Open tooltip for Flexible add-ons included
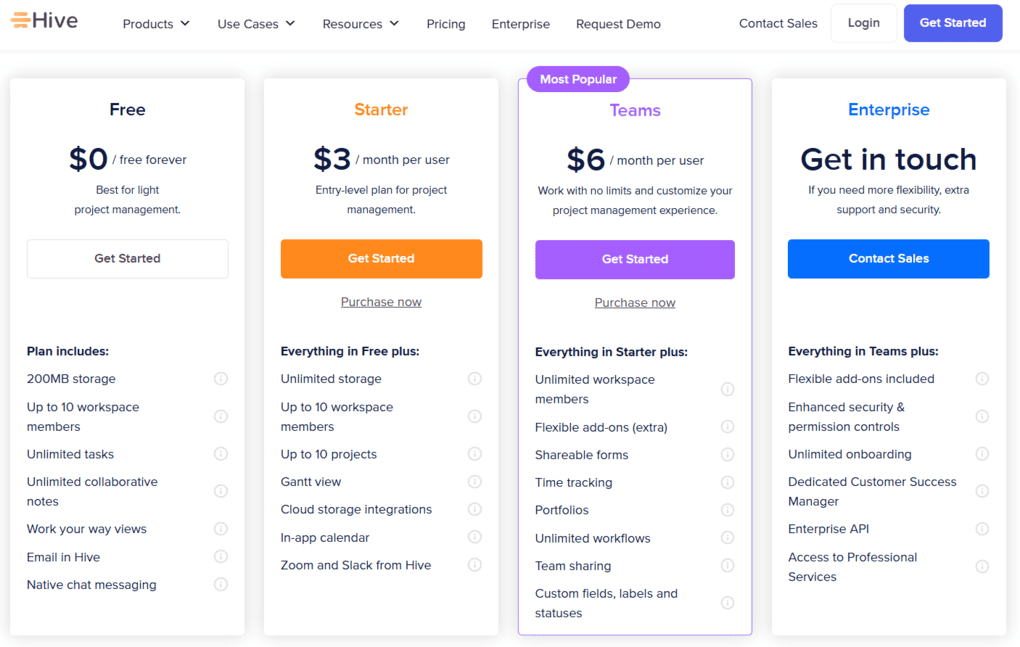The width and height of the screenshot is (1020, 647). (x=981, y=378)
